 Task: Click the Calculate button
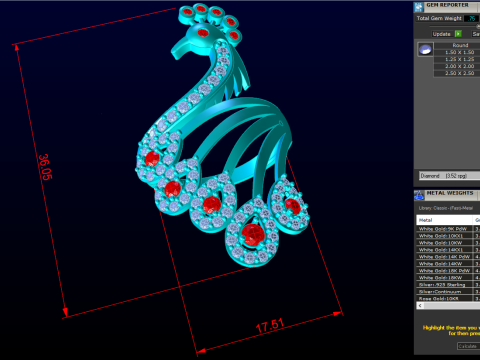point(468,346)
